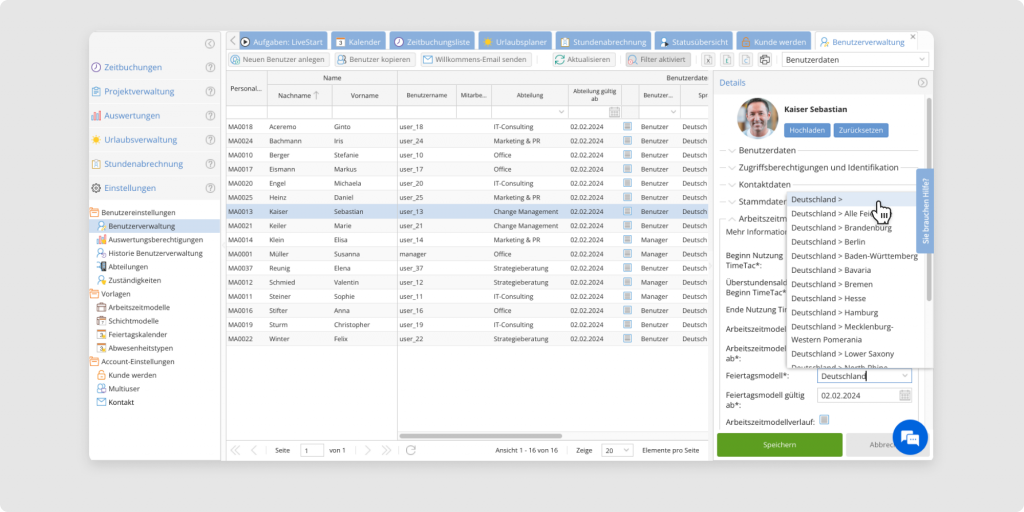This screenshot has width=1024, height=512.
Task: Click the green Speichern button
Action: [779, 445]
